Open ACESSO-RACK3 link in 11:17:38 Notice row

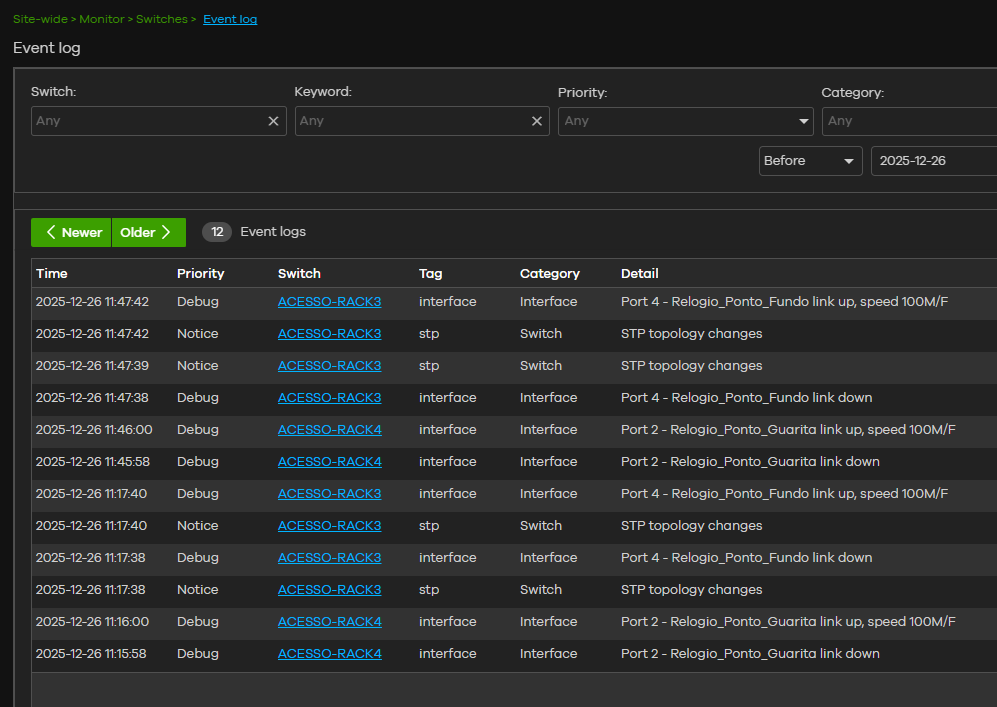click(329, 590)
